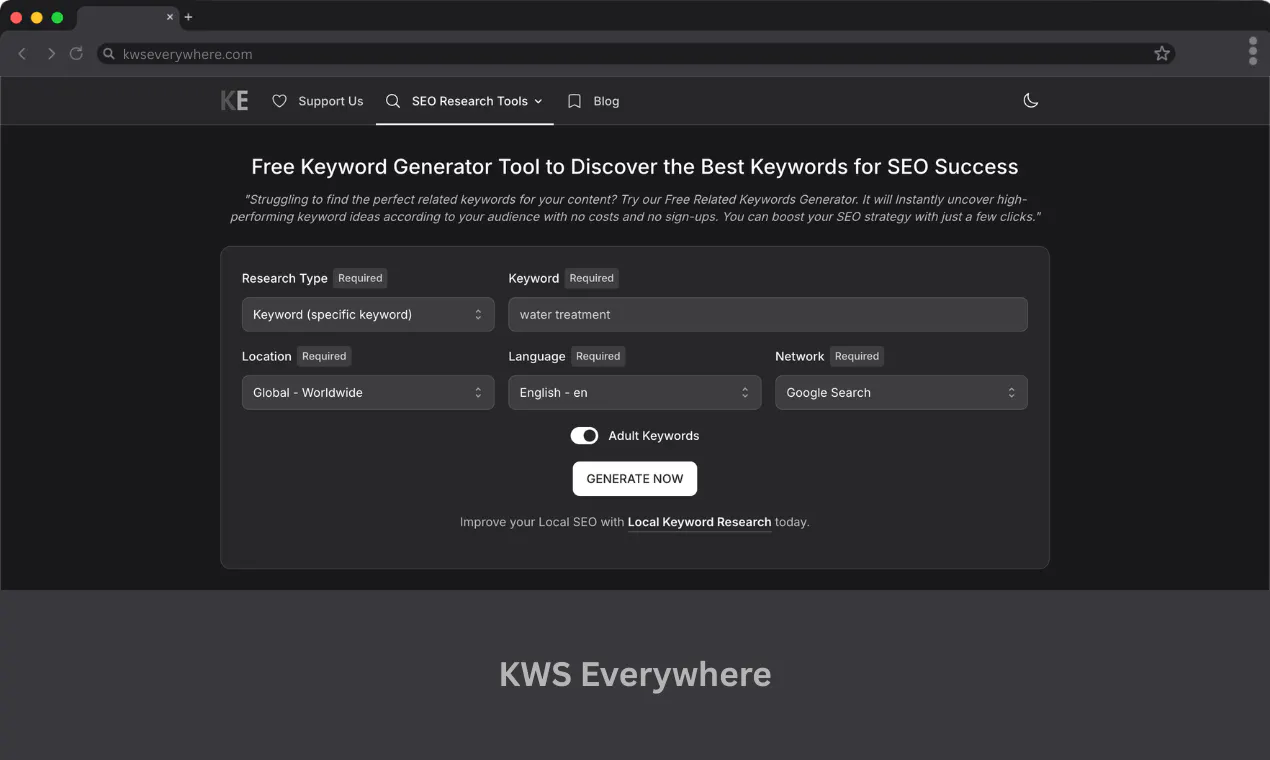Image resolution: width=1270 pixels, height=760 pixels.
Task: Click the Adult Keywords label
Action: coord(654,436)
